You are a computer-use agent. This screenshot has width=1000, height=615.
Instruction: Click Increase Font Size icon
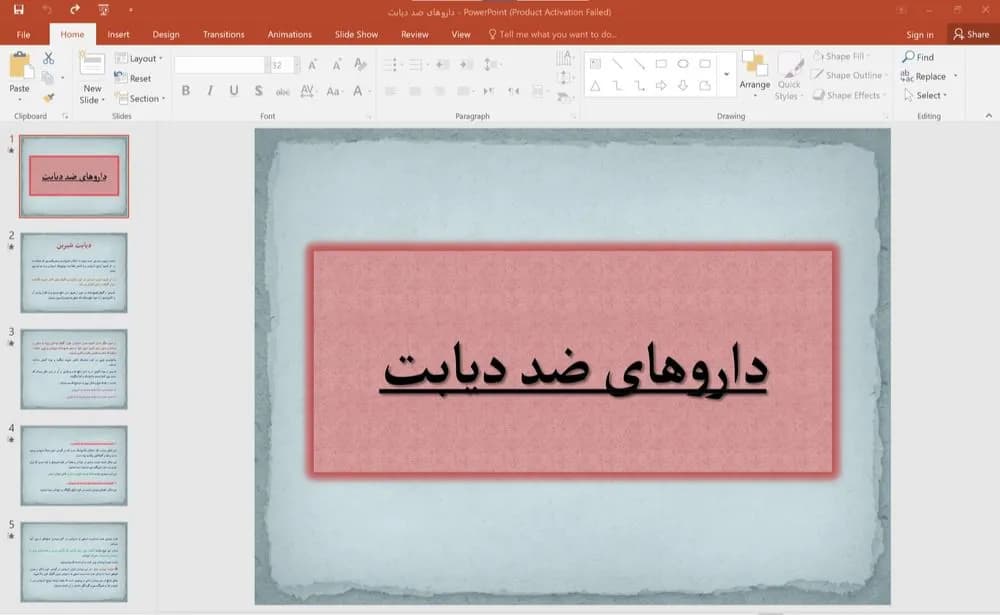[x=312, y=65]
